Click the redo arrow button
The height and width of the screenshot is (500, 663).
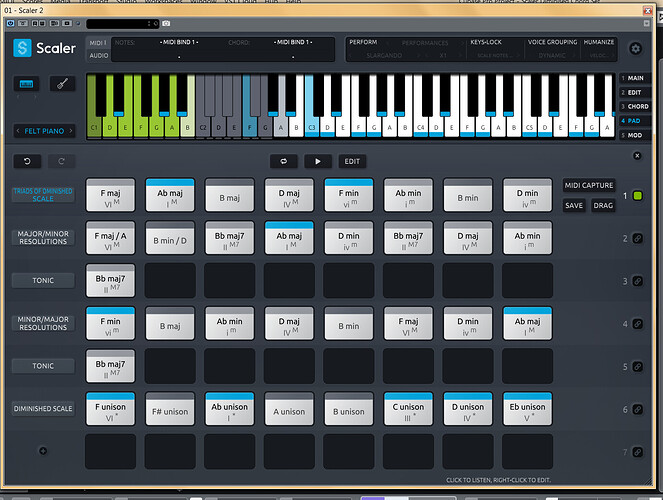click(x=61, y=161)
